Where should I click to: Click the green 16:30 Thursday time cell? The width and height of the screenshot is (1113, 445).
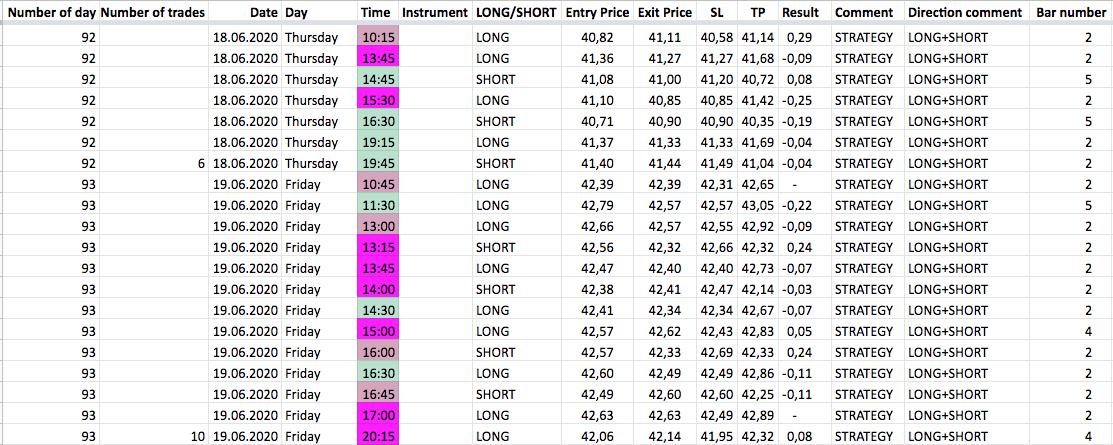(x=377, y=121)
